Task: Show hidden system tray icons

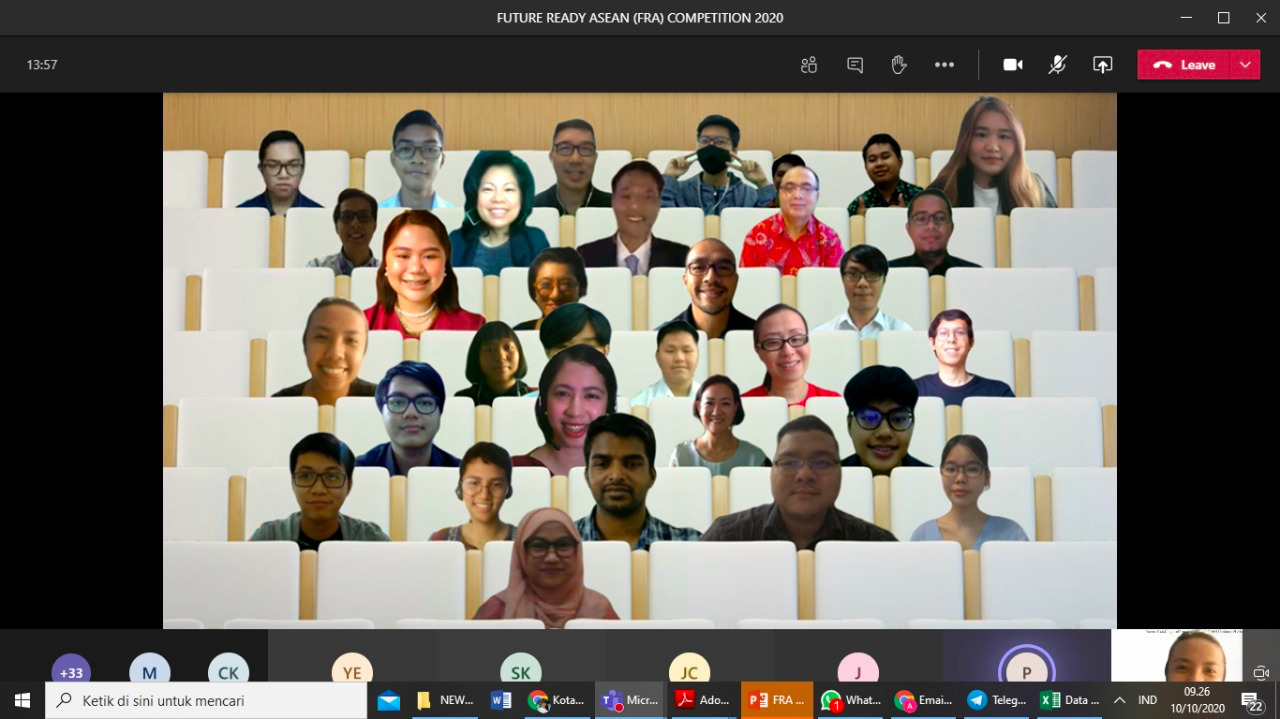Action: [x=1119, y=700]
